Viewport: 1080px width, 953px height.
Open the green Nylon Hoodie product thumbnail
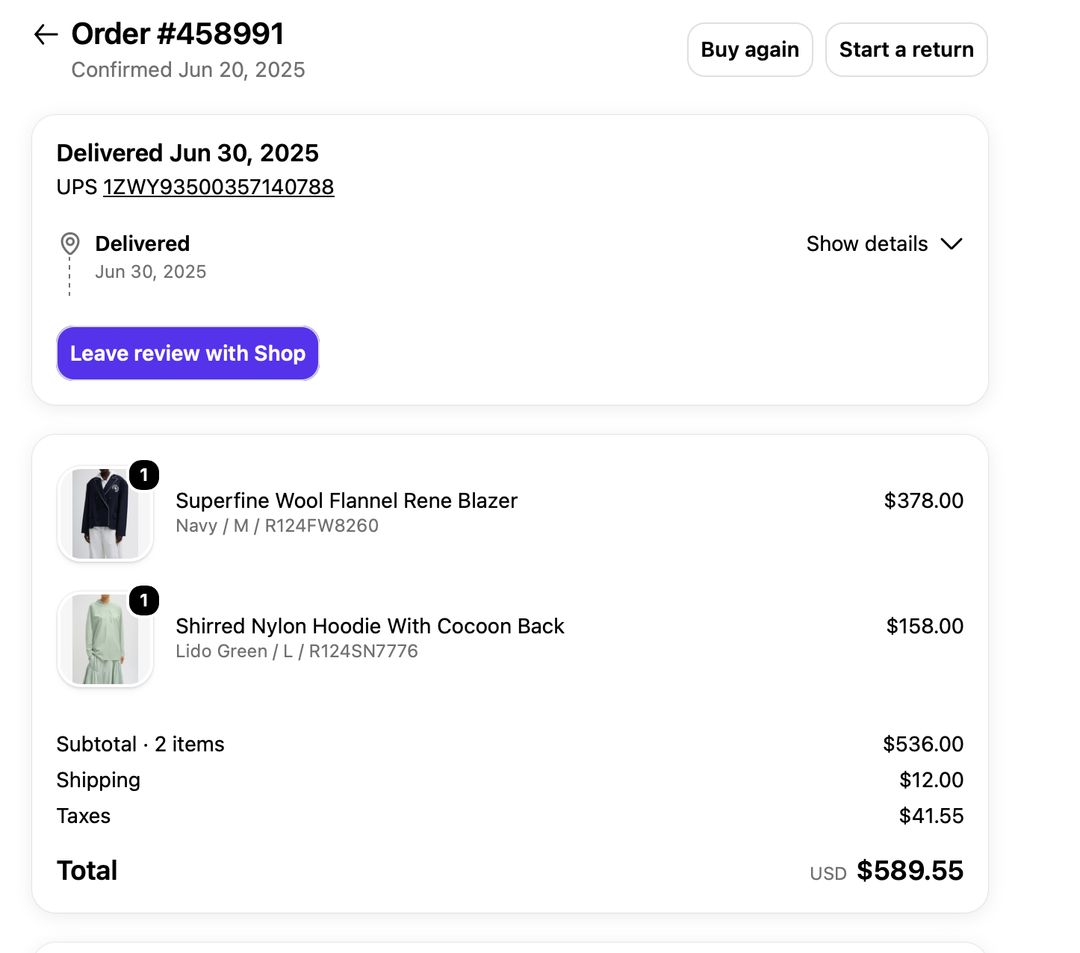105,639
